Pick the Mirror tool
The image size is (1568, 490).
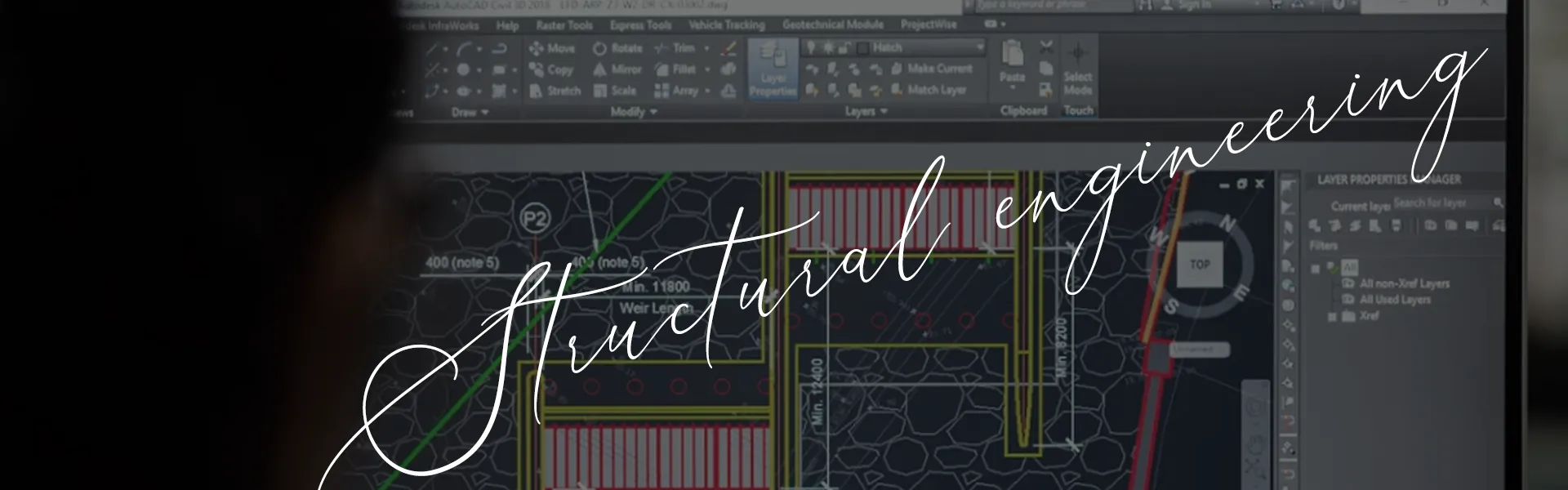pos(617,69)
